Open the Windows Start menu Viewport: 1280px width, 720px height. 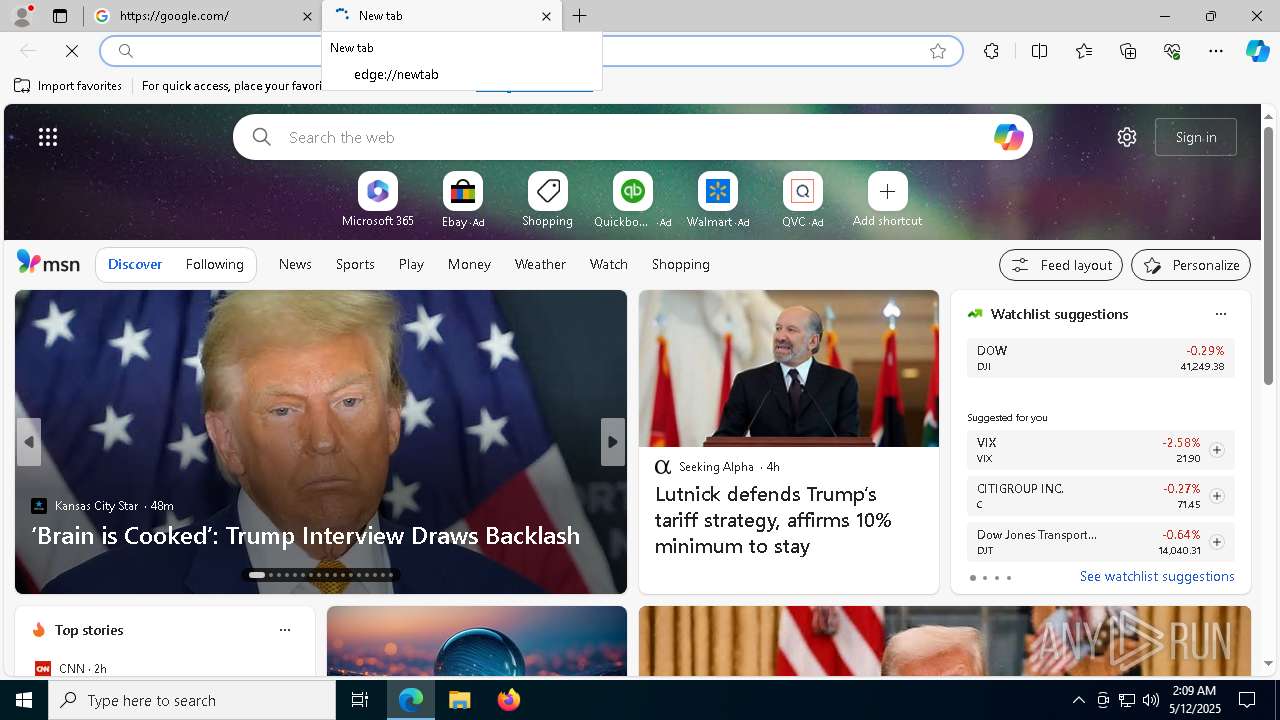24,700
